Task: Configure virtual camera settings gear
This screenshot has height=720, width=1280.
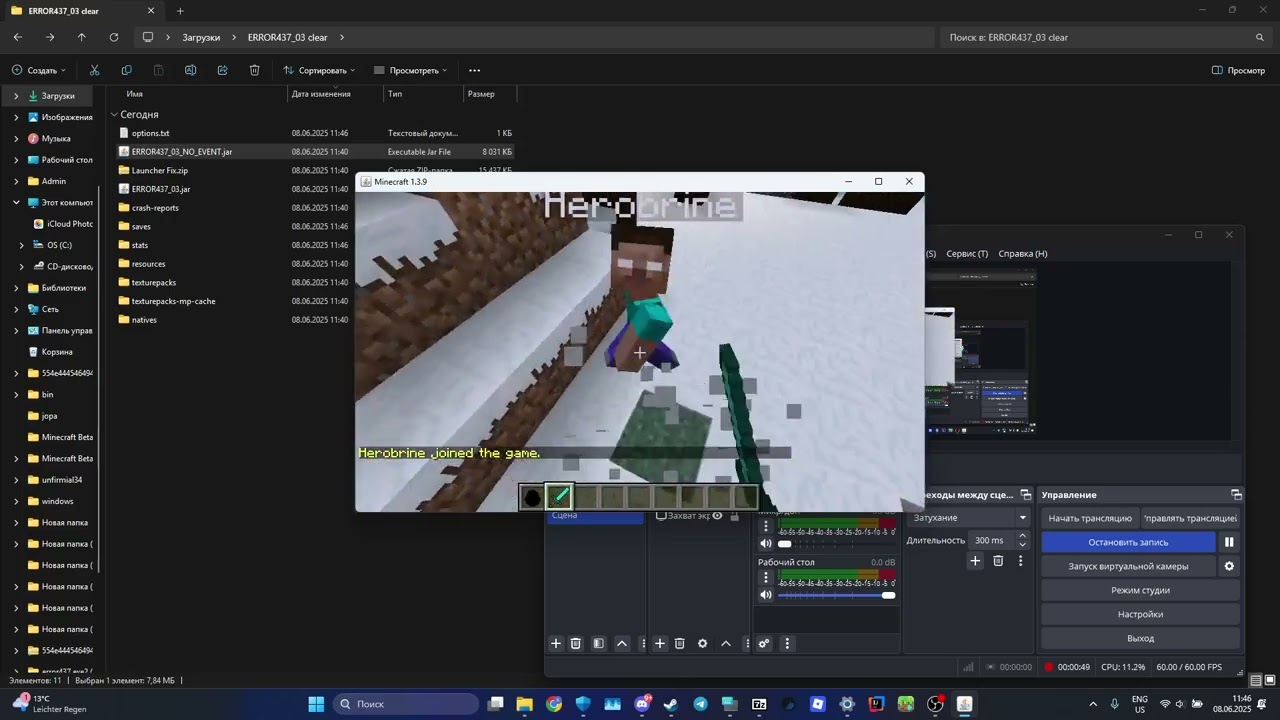Action: click(x=1229, y=566)
